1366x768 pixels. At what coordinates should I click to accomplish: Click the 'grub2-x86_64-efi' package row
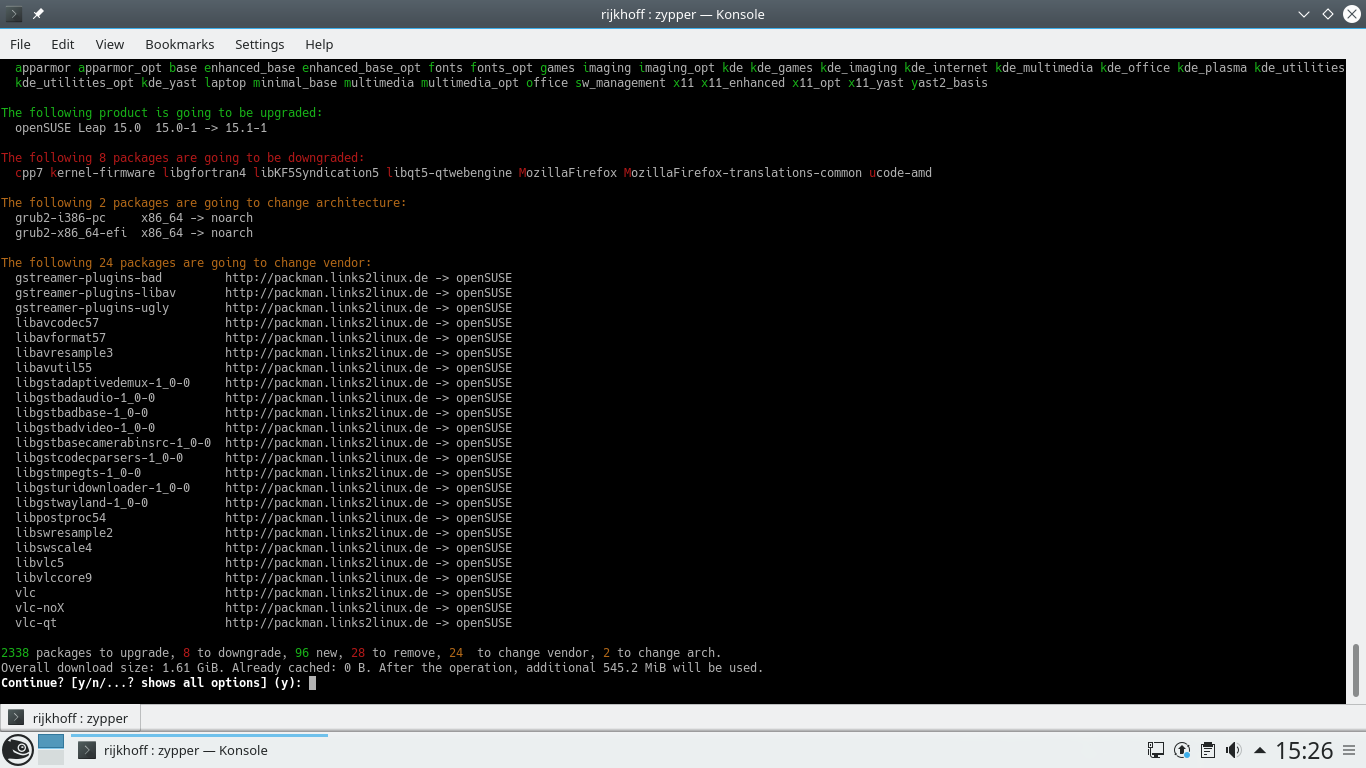134,233
